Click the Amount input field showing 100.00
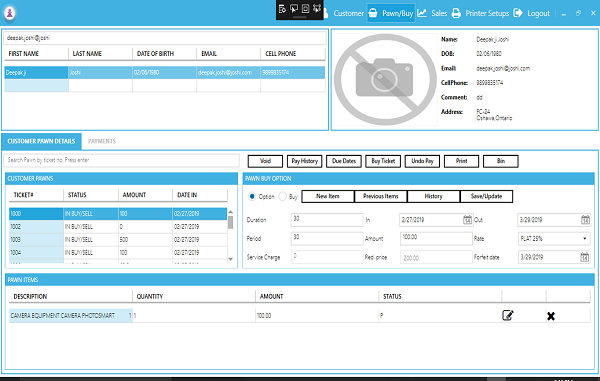This screenshot has height=381, width=600. [436, 238]
